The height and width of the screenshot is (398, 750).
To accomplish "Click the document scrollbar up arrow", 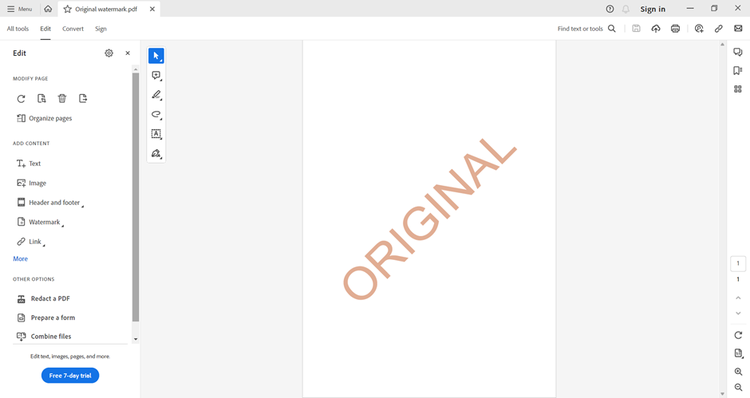I will pyautogui.click(x=722, y=44).
